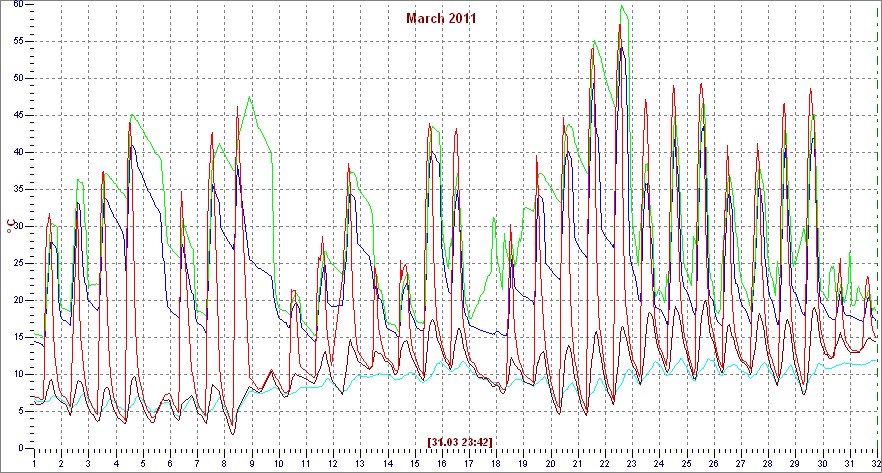Click the y-axis value 55

click(x=18, y=41)
